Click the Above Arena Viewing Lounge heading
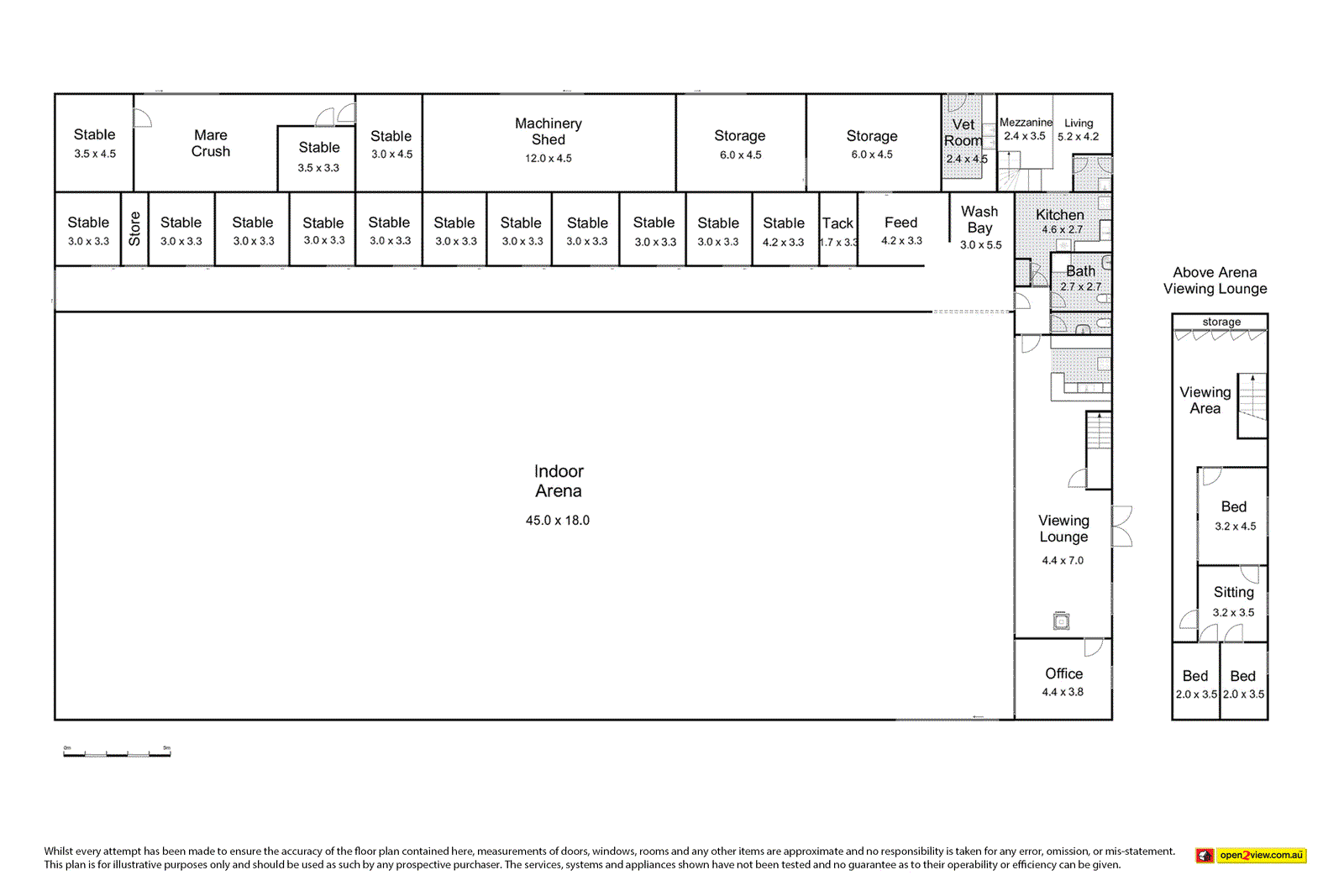Screen dimensions: 1344x896 pyautogui.click(x=1215, y=280)
